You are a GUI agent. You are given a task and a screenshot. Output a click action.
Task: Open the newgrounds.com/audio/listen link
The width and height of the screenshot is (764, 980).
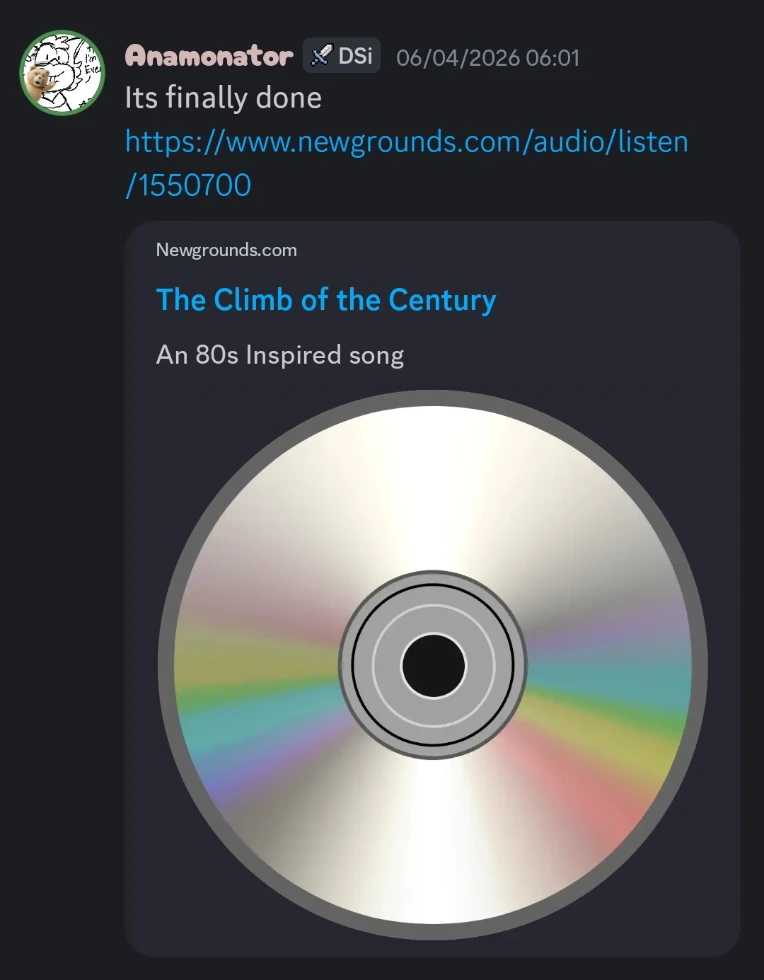click(x=406, y=142)
